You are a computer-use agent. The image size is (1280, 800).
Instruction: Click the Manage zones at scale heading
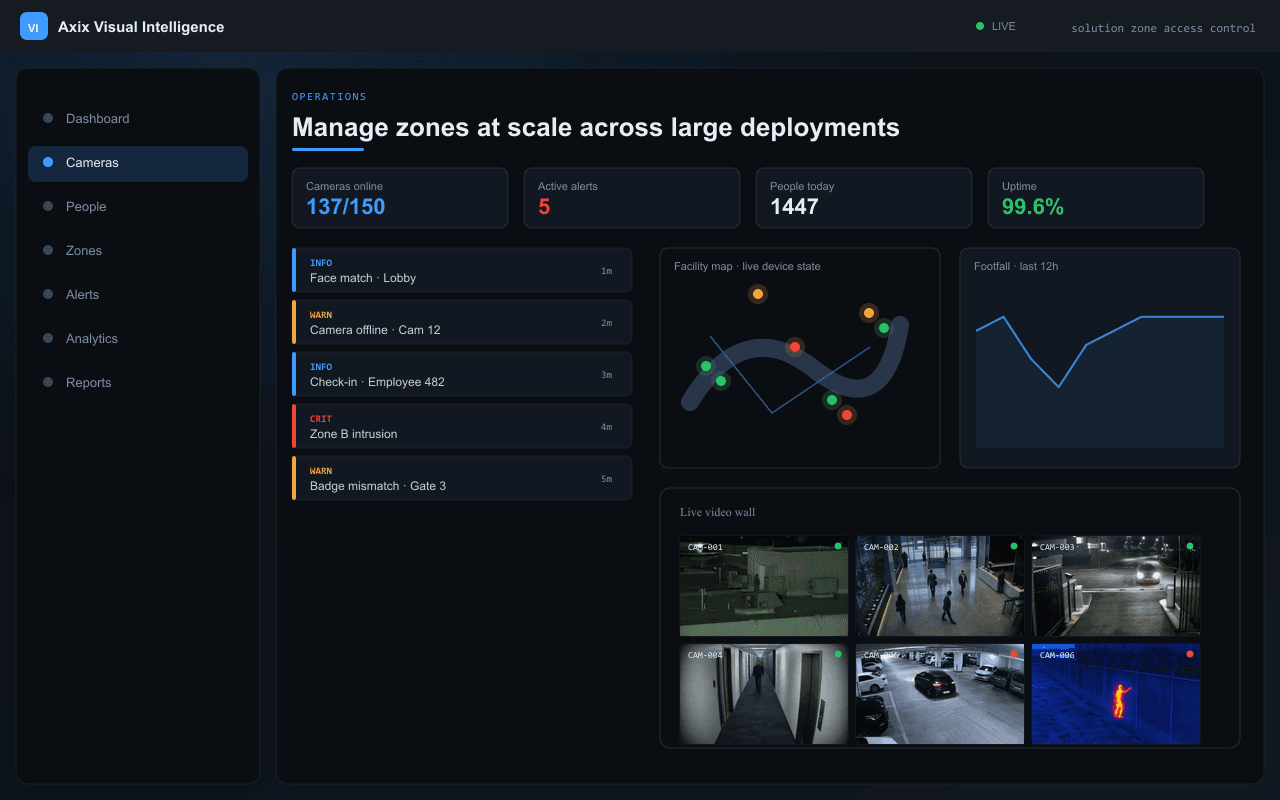[596, 128]
